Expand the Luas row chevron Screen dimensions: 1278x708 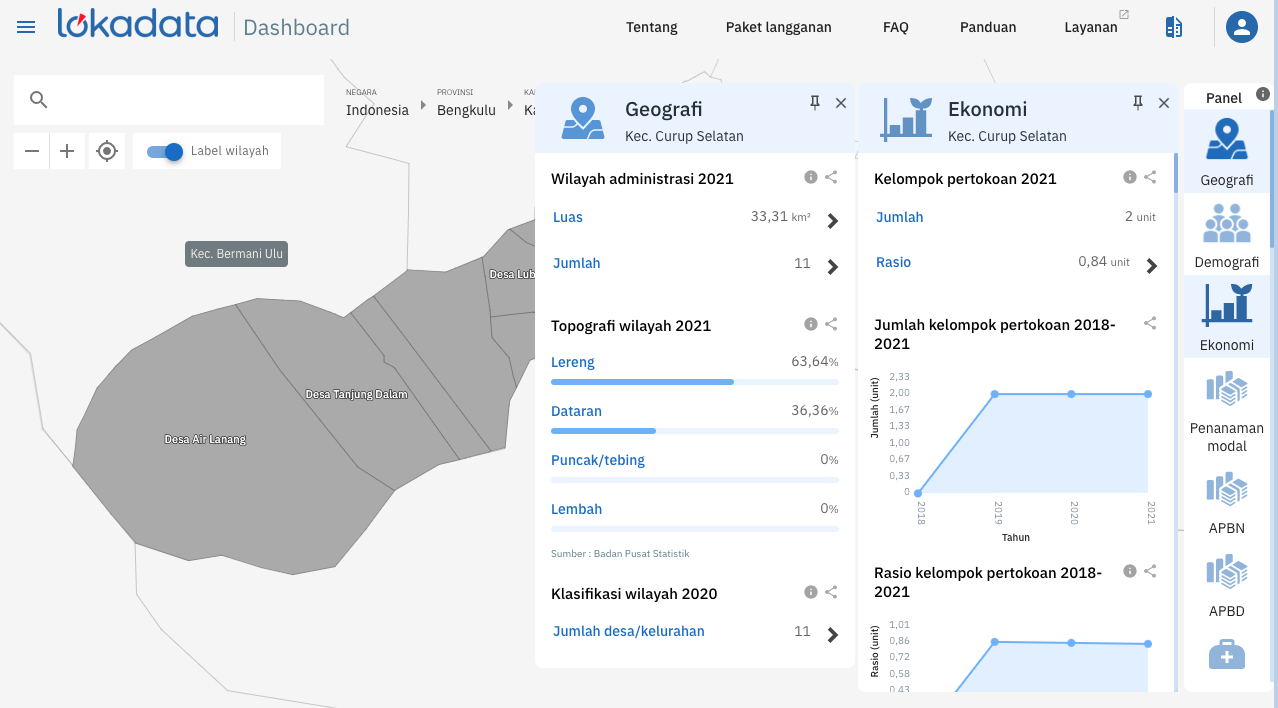pos(832,221)
